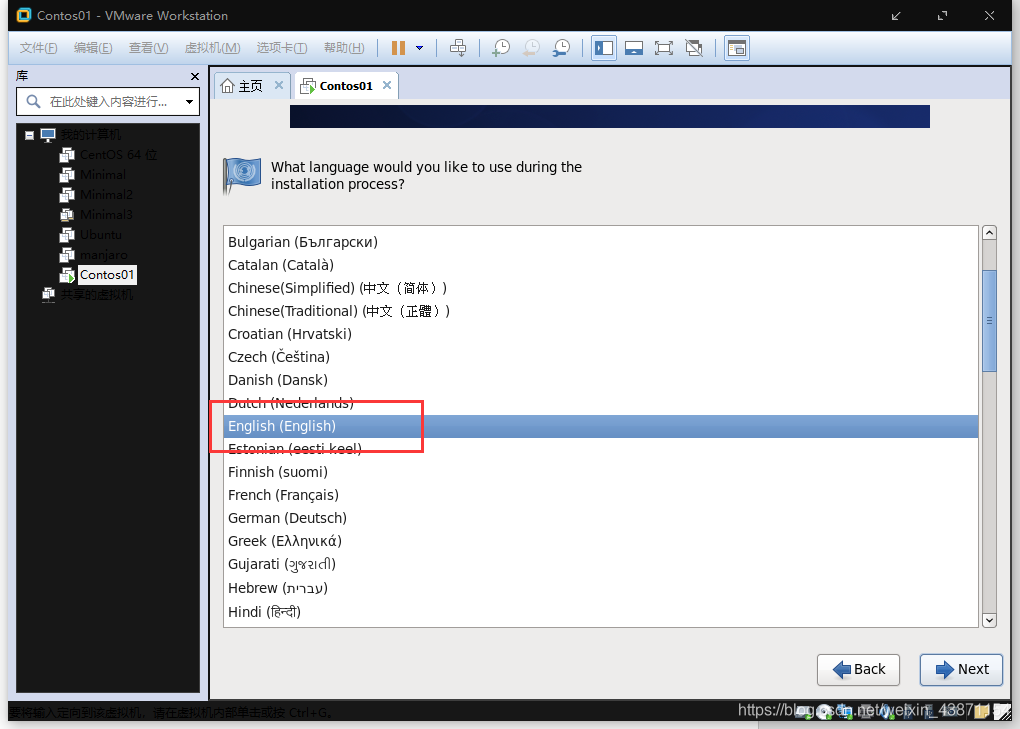This screenshot has width=1020, height=729.
Task: Select Danish (Dansk) language
Action: click(x=600, y=380)
